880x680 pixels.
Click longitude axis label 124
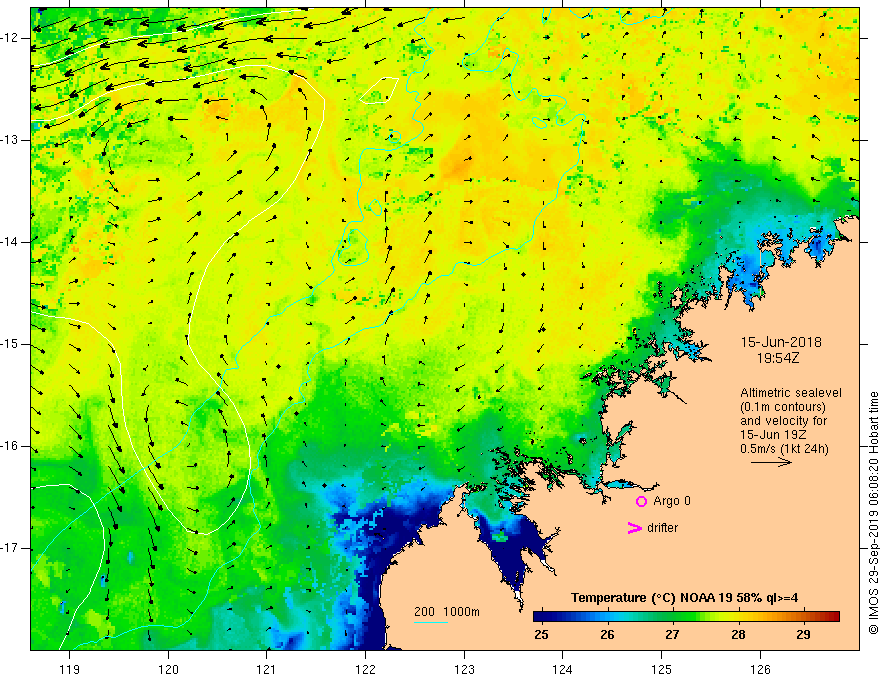563,669
